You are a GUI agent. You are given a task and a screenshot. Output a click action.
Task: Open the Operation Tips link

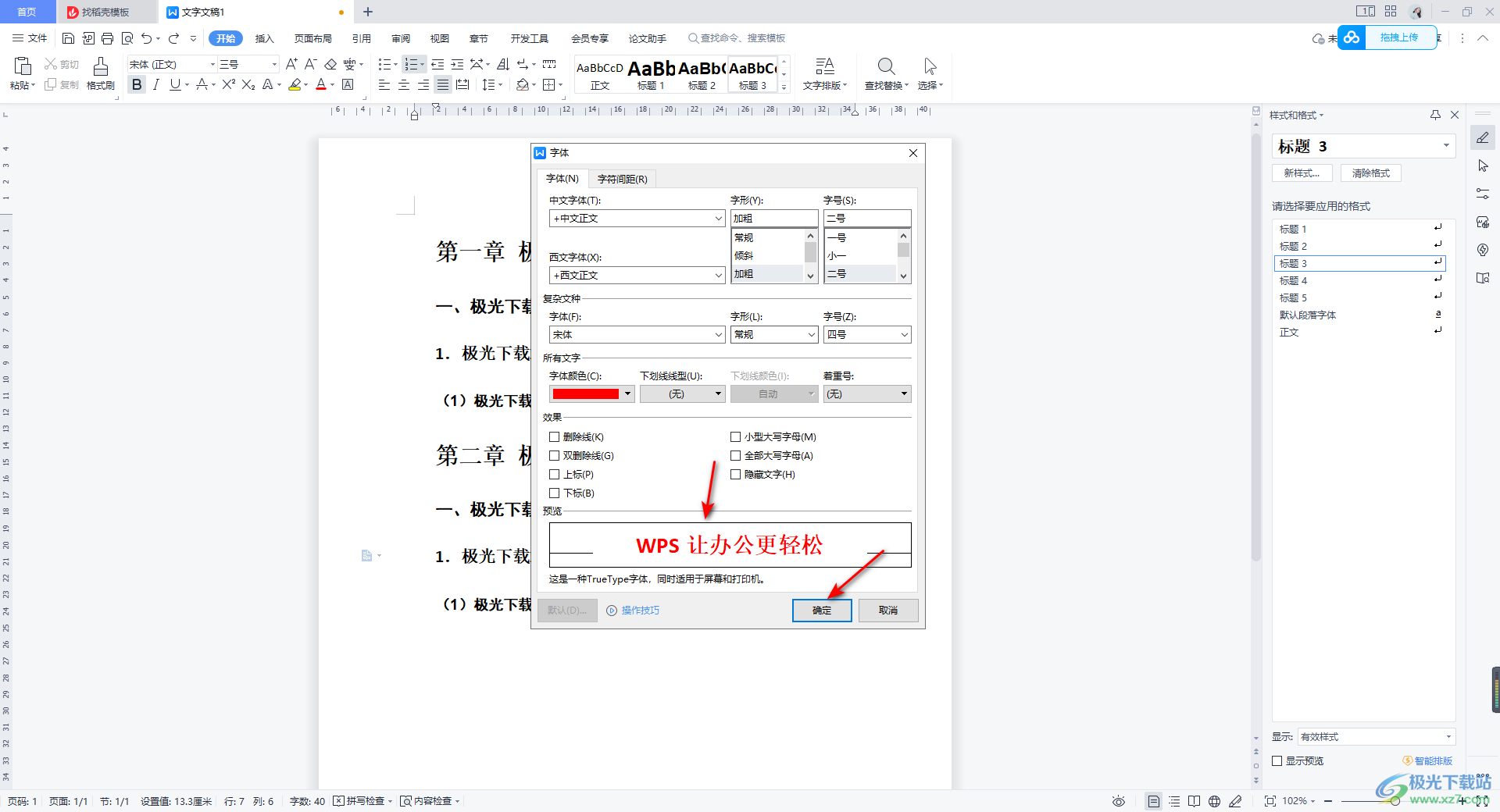(x=634, y=611)
